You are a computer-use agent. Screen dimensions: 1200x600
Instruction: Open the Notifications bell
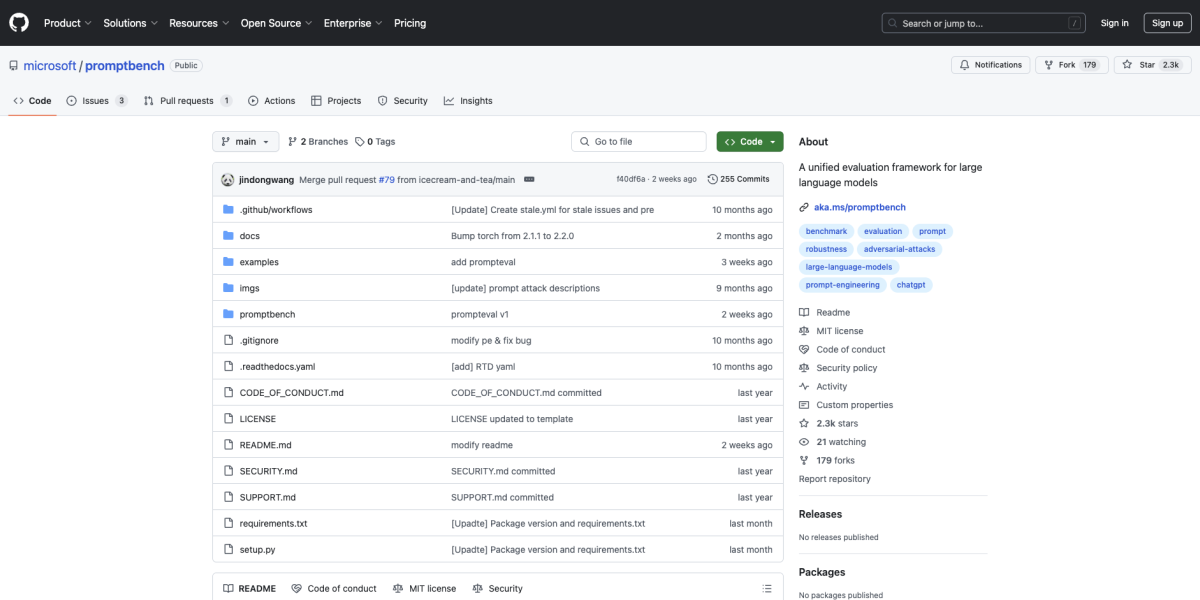pyautogui.click(x=967, y=64)
